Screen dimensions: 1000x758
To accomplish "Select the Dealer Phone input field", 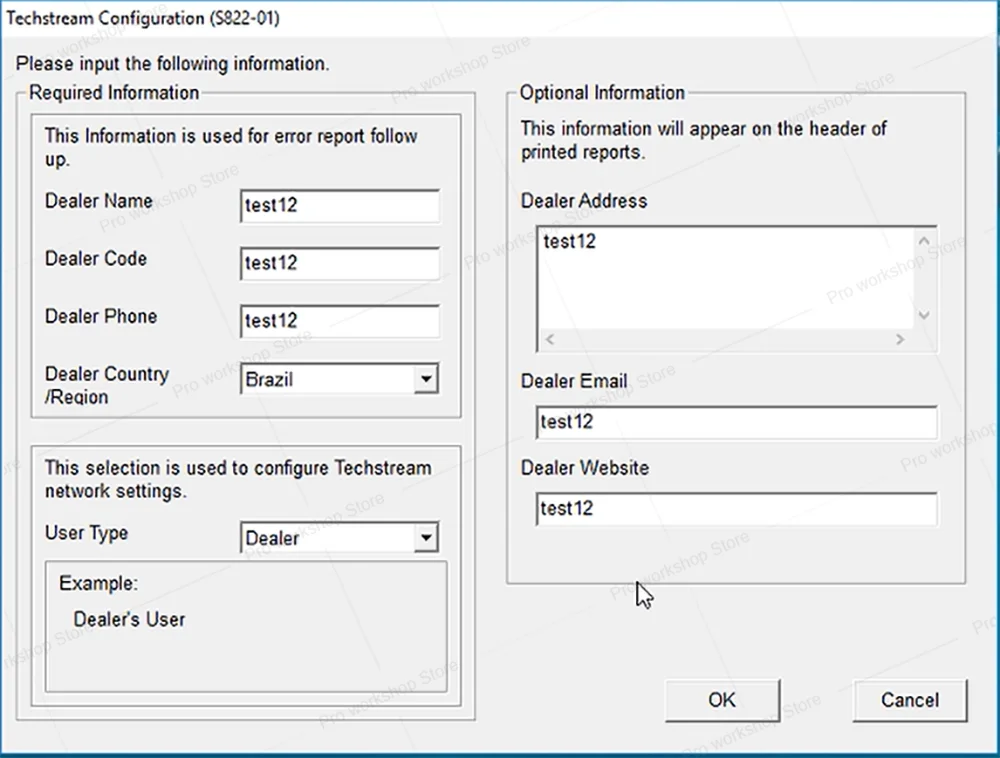I will pos(339,321).
